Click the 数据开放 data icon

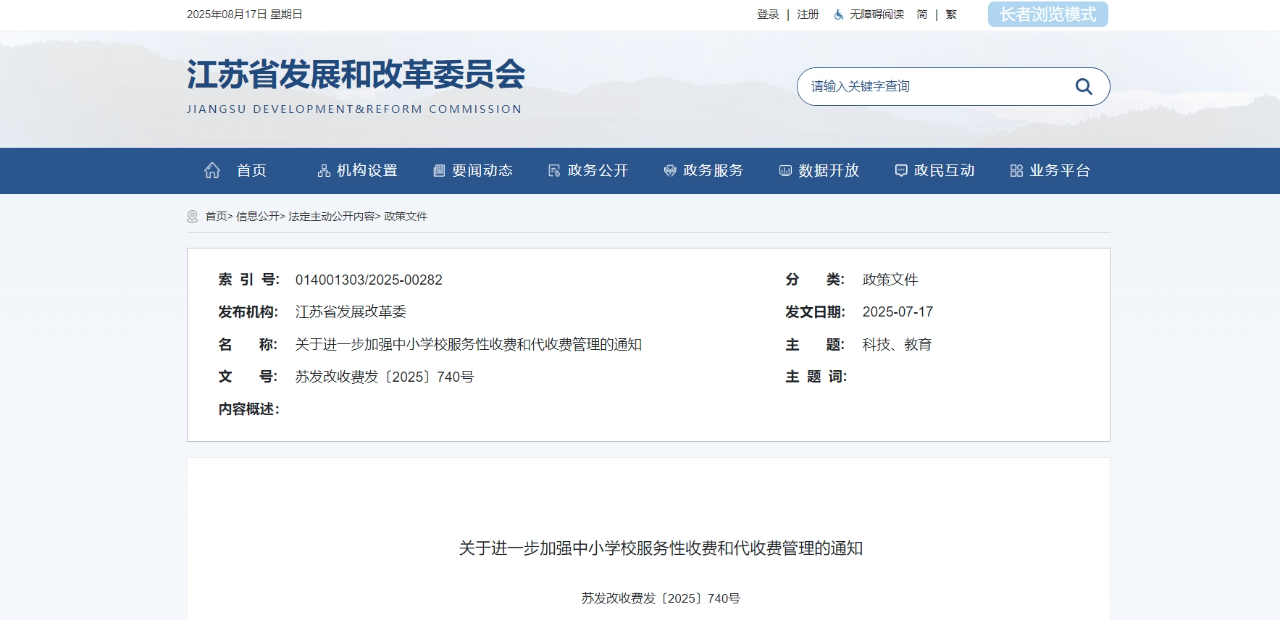pos(785,171)
